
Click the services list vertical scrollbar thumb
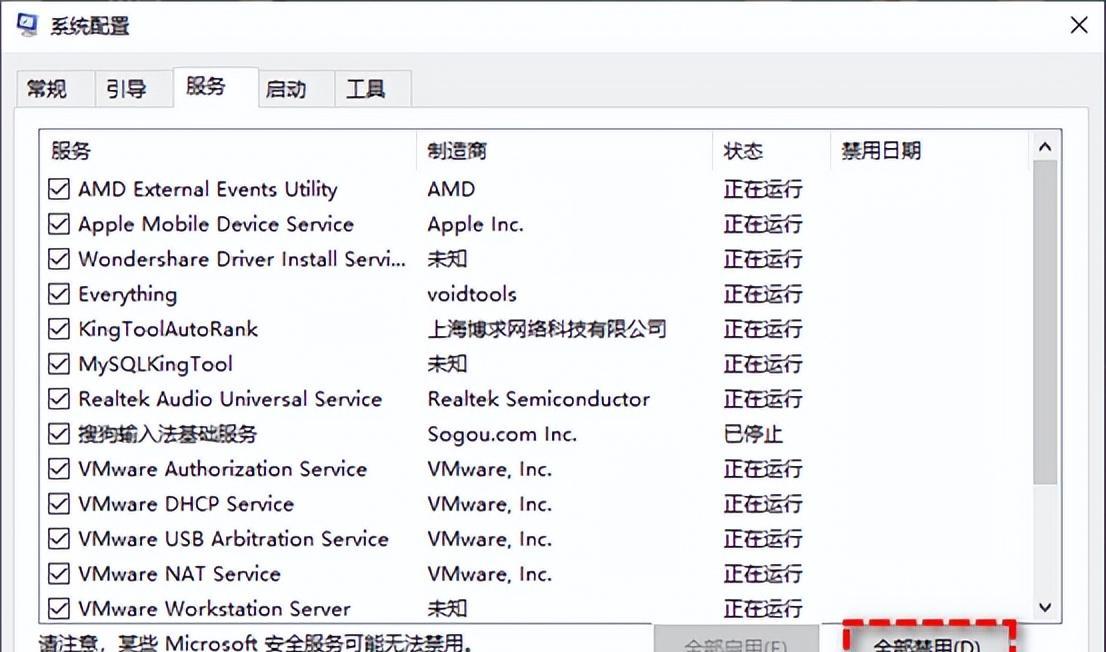point(1045,322)
